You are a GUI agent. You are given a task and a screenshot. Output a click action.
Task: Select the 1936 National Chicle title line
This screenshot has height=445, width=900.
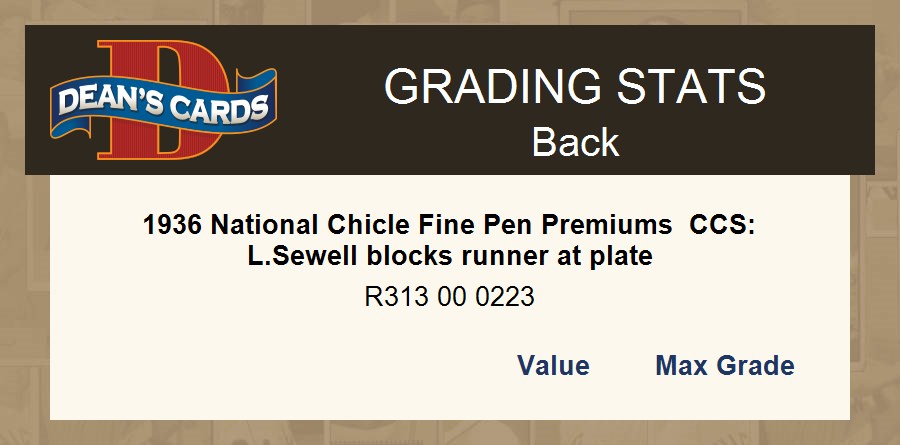(x=449, y=225)
